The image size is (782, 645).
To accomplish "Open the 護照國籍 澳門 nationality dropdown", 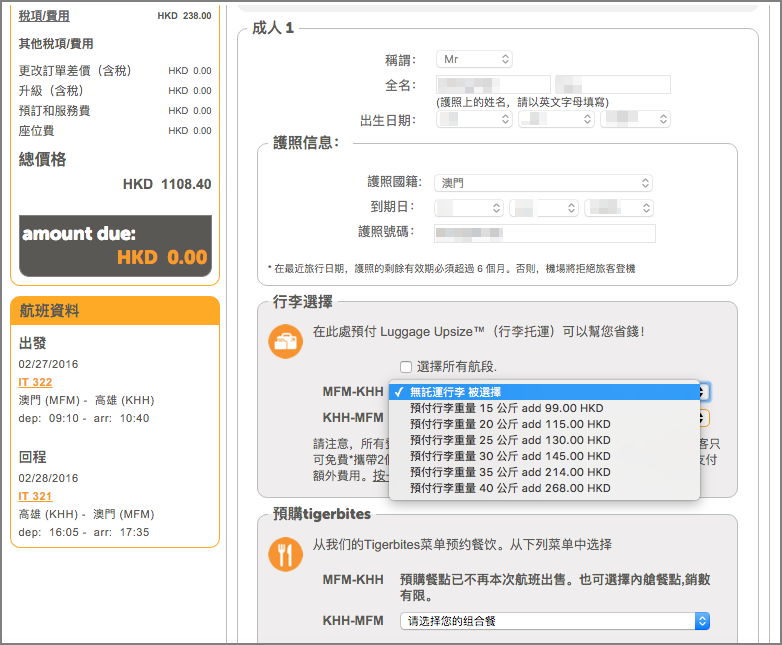I will click(544, 183).
